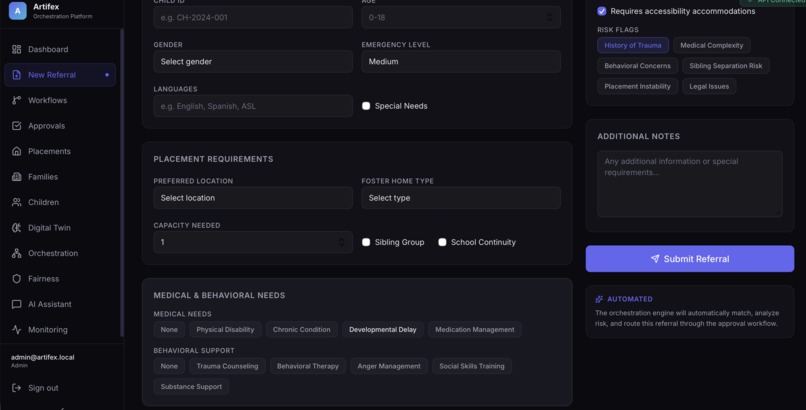Enable the School Continuity checkbox

click(x=442, y=242)
